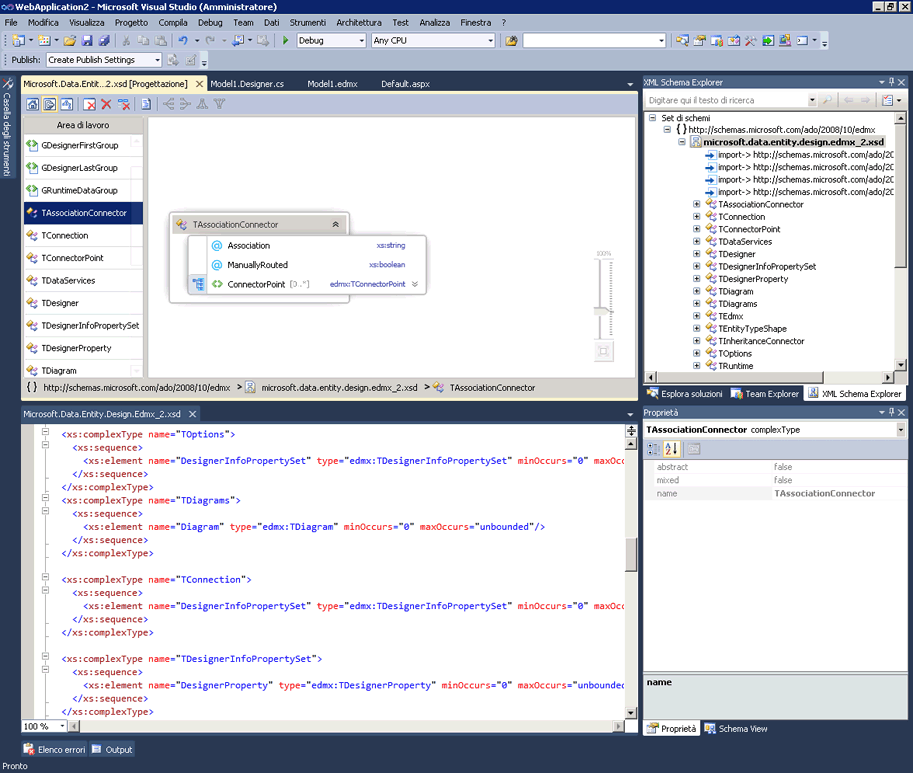Open the Output panel
Image resolution: width=913 pixels, height=773 pixels.
click(112, 750)
